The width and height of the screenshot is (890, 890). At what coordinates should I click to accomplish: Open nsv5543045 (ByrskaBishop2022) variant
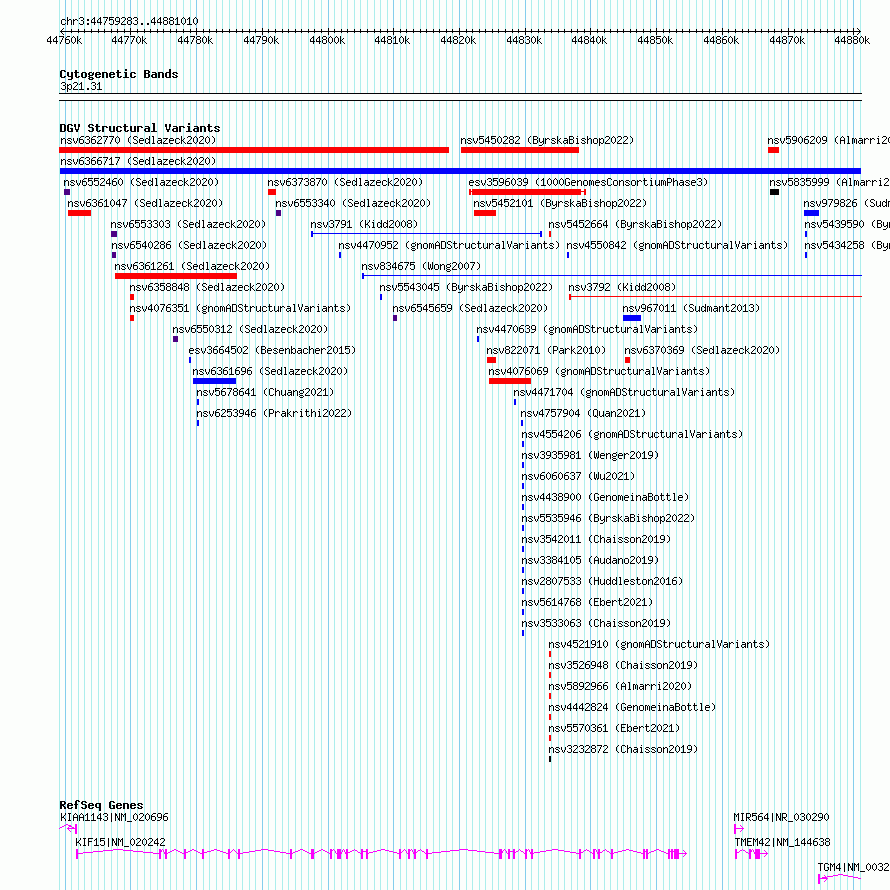click(466, 287)
